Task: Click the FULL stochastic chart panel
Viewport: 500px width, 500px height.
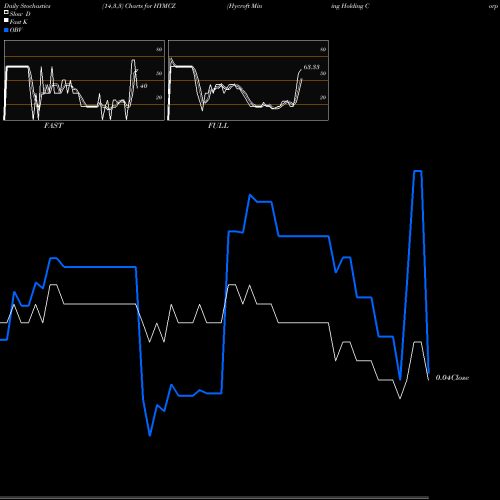Action: pos(248,80)
